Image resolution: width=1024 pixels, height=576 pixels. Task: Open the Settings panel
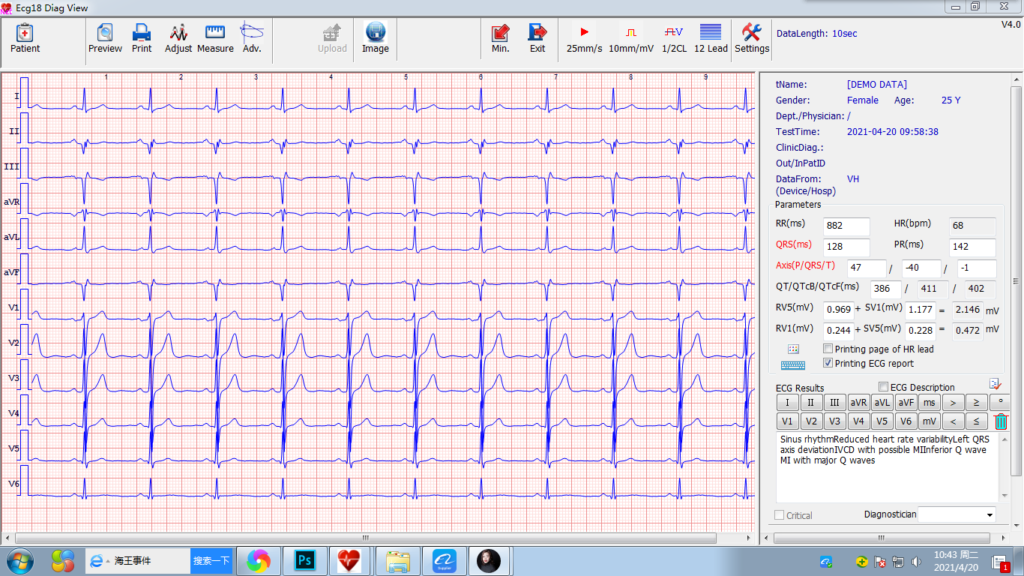[751, 39]
